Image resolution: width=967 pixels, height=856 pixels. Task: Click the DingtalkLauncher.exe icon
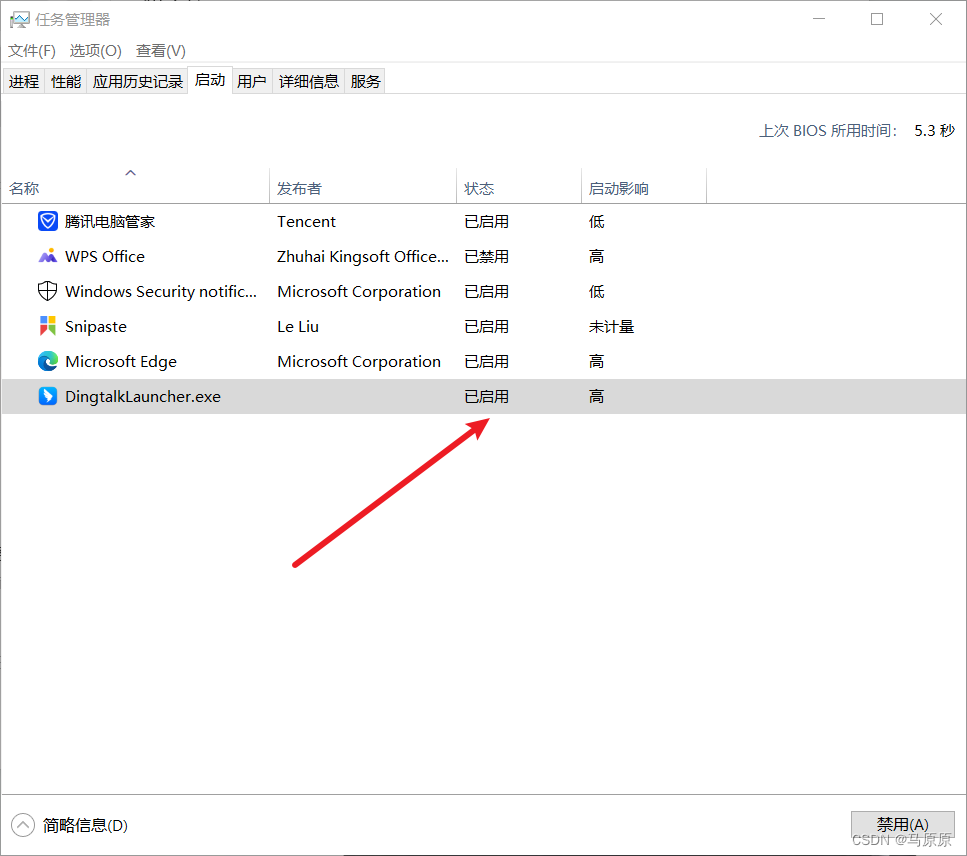[x=47, y=396]
